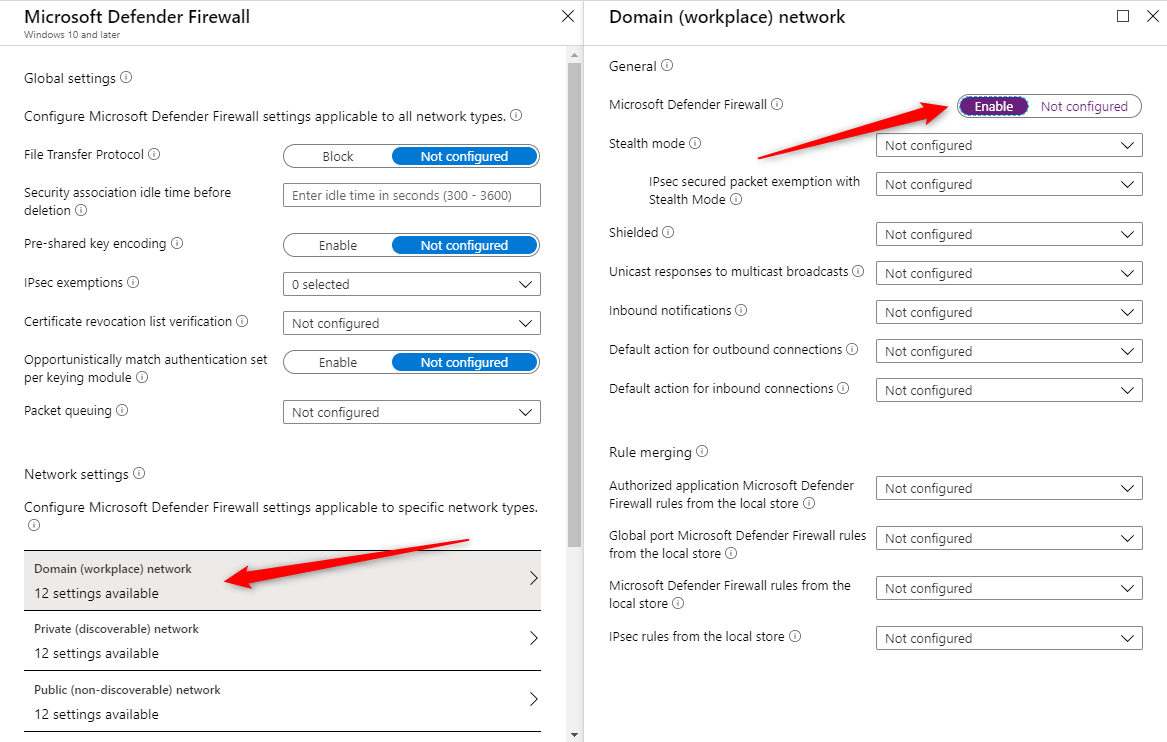Screen dimensions: 1167x742
Task: Set File Transfer Protocol to Block
Action: (338, 156)
